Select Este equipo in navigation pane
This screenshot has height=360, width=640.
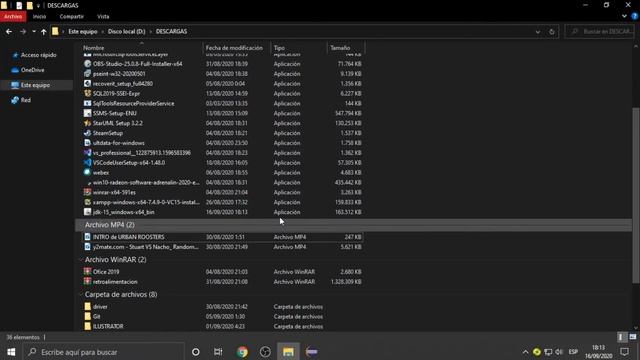click(35, 85)
